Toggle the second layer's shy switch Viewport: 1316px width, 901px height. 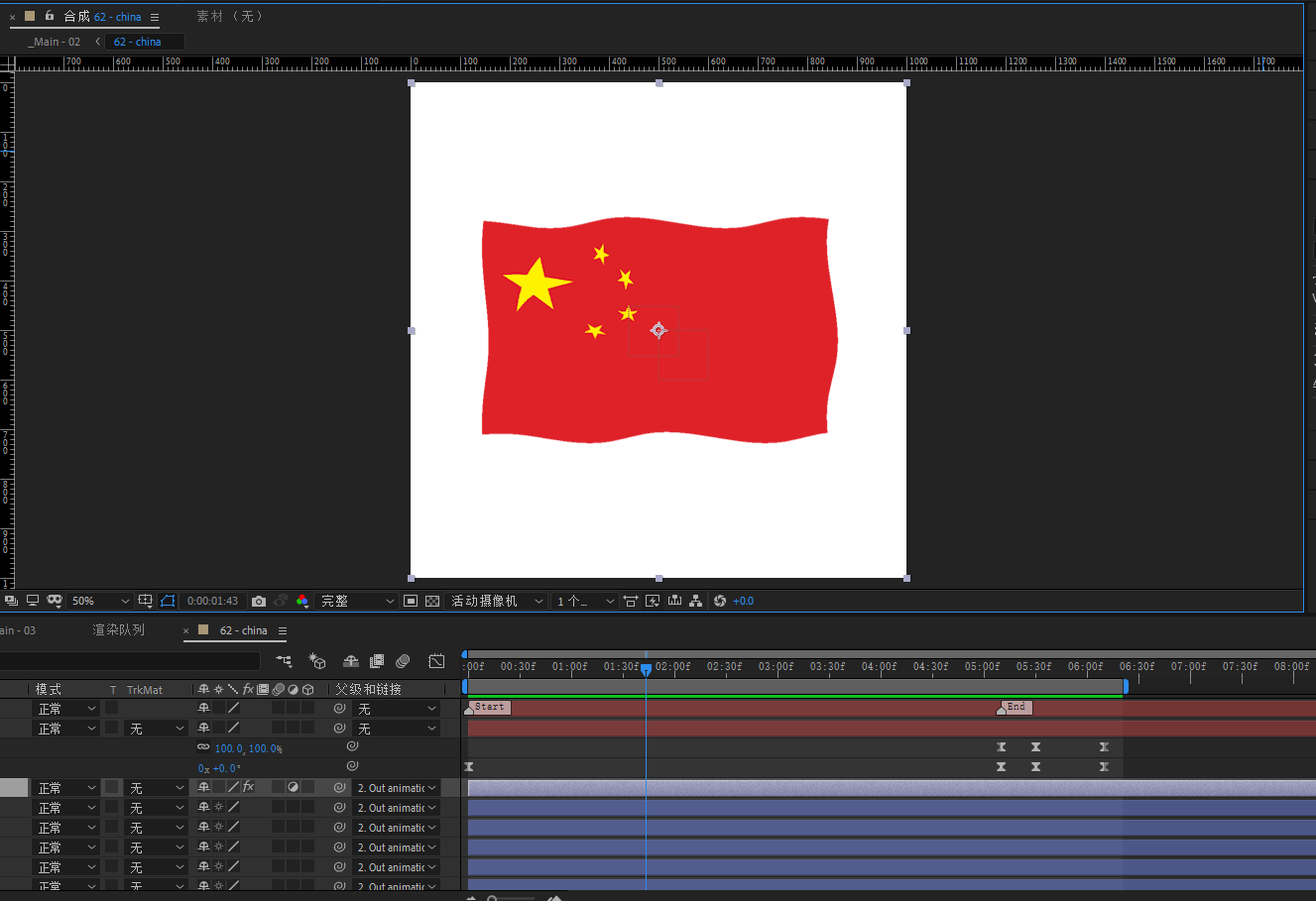203,729
